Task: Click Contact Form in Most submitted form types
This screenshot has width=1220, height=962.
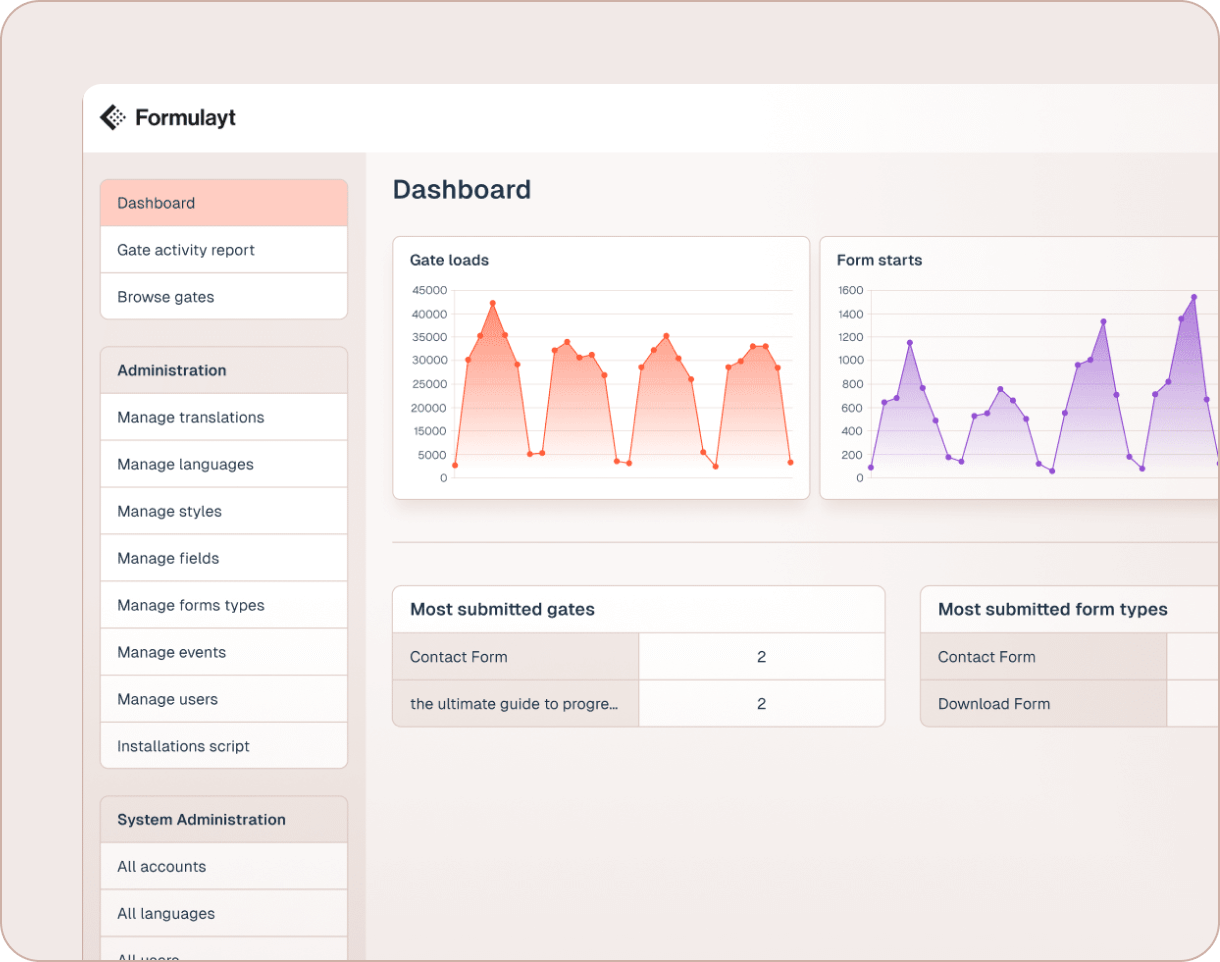Action: tap(987, 657)
